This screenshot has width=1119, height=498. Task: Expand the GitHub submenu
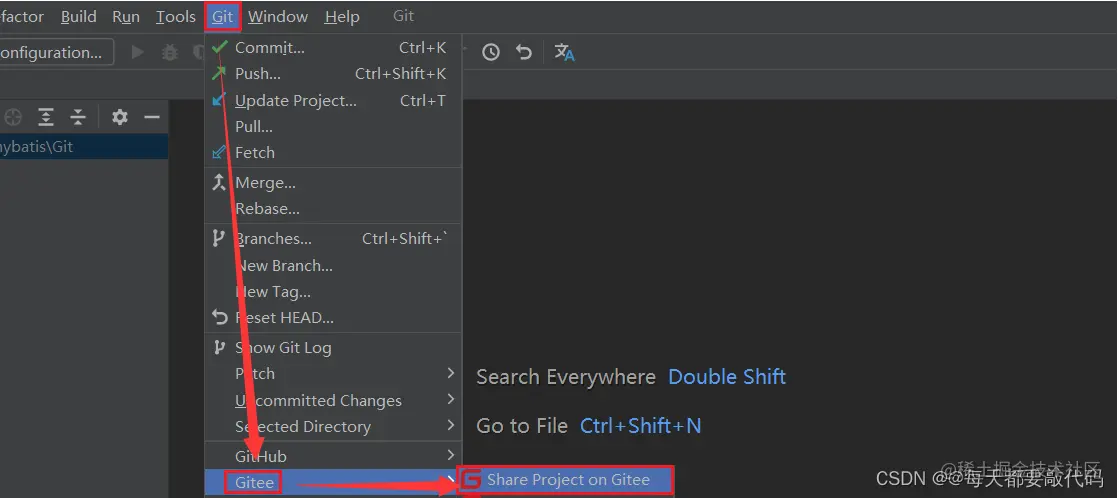pyautogui.click(x=333, y=456)
